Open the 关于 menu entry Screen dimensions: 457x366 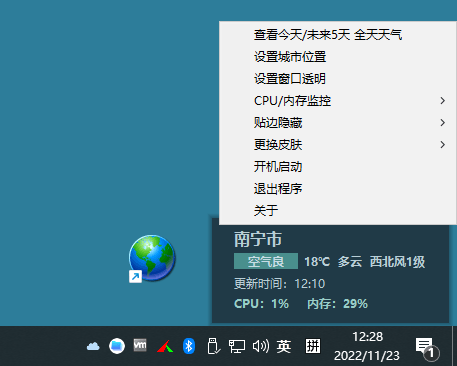tap(338, 211)
